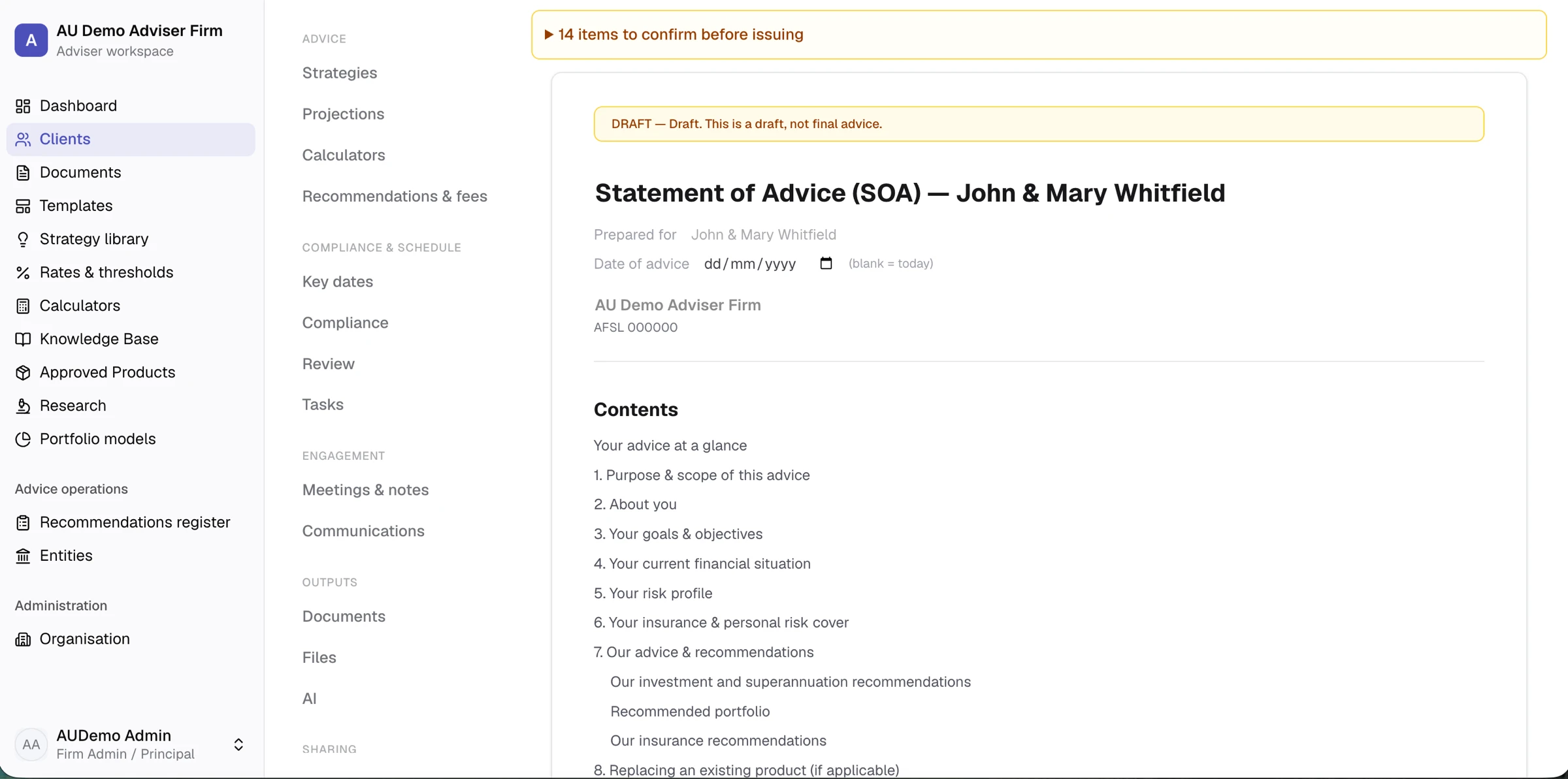Click the Documents file icon in sidebar

coord(23,172)
